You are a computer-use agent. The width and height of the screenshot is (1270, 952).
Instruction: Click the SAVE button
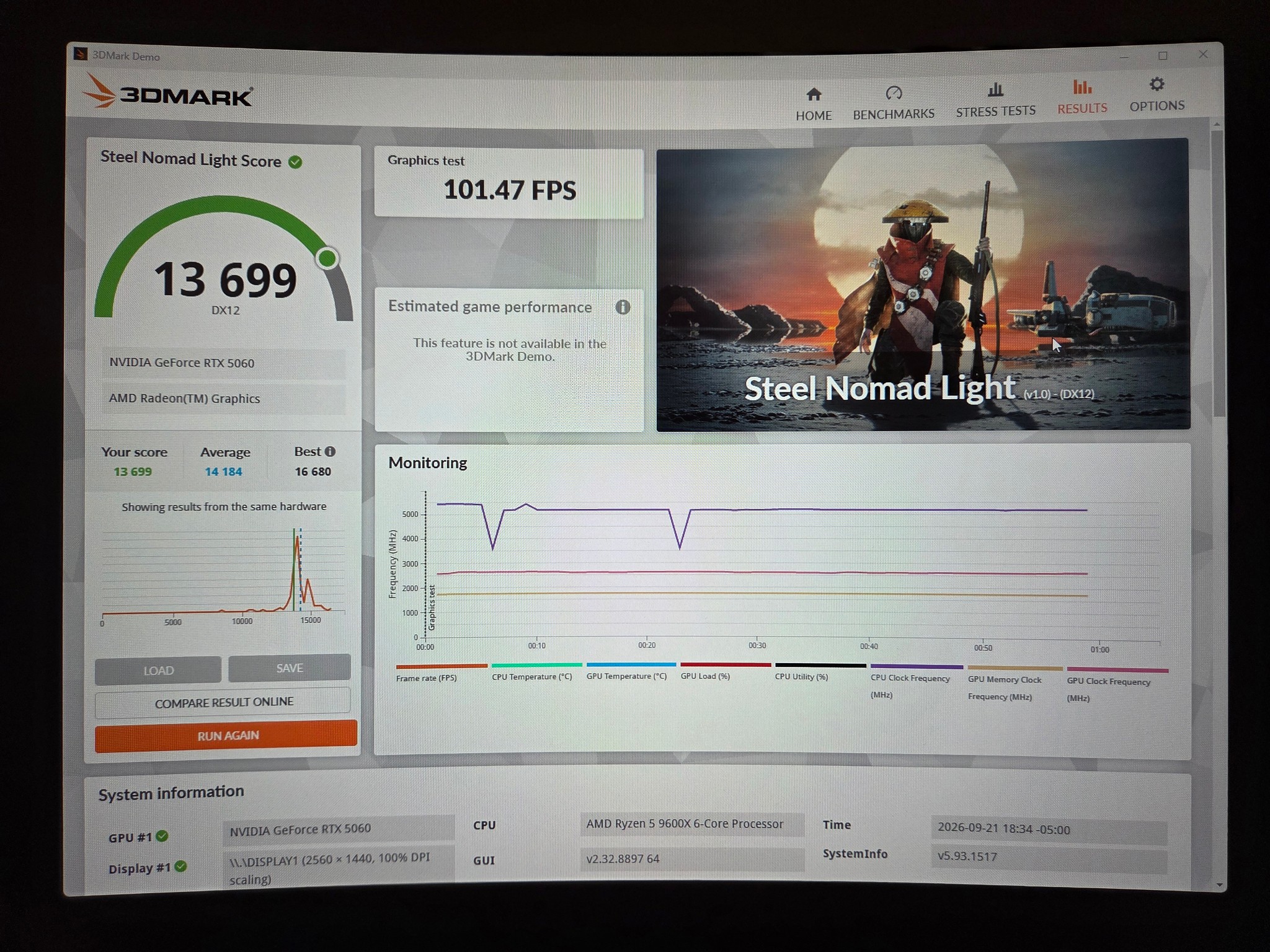pos(290,668)
